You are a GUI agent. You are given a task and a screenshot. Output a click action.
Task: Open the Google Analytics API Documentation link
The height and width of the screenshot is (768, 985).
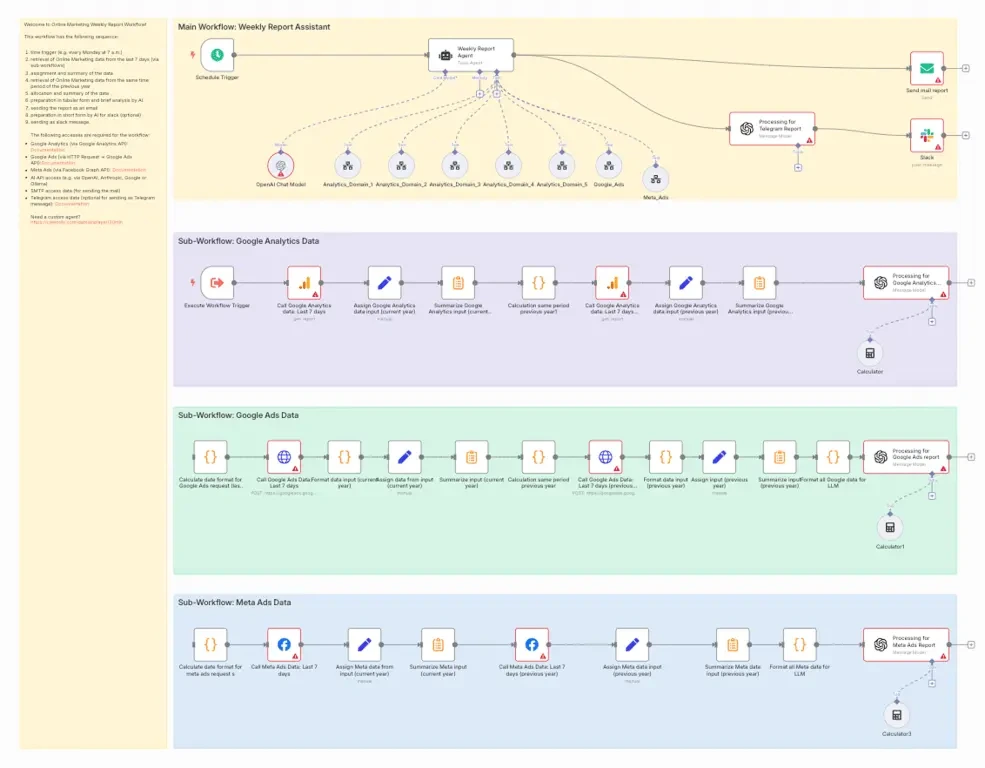point(48,150)
